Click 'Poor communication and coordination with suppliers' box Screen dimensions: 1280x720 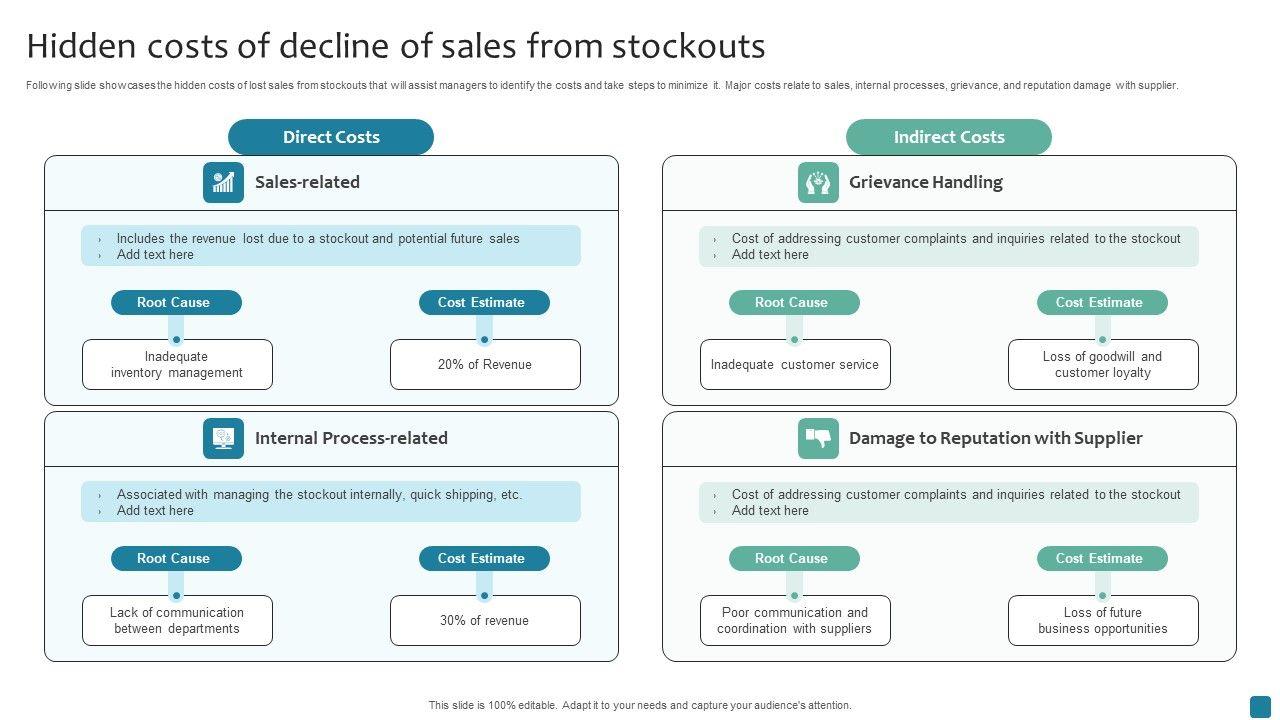point(795,620)
